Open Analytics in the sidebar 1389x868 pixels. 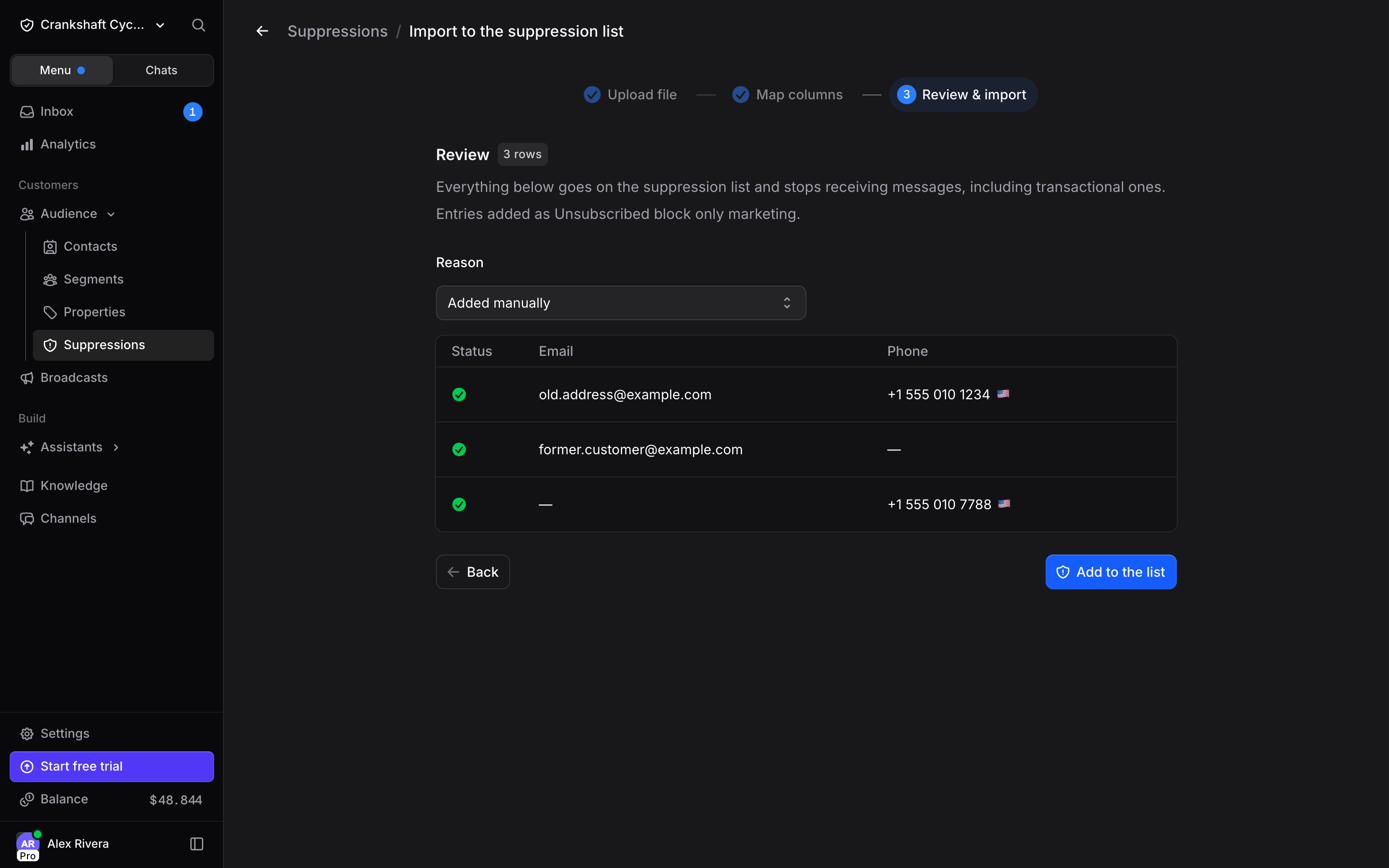[112, 144]
